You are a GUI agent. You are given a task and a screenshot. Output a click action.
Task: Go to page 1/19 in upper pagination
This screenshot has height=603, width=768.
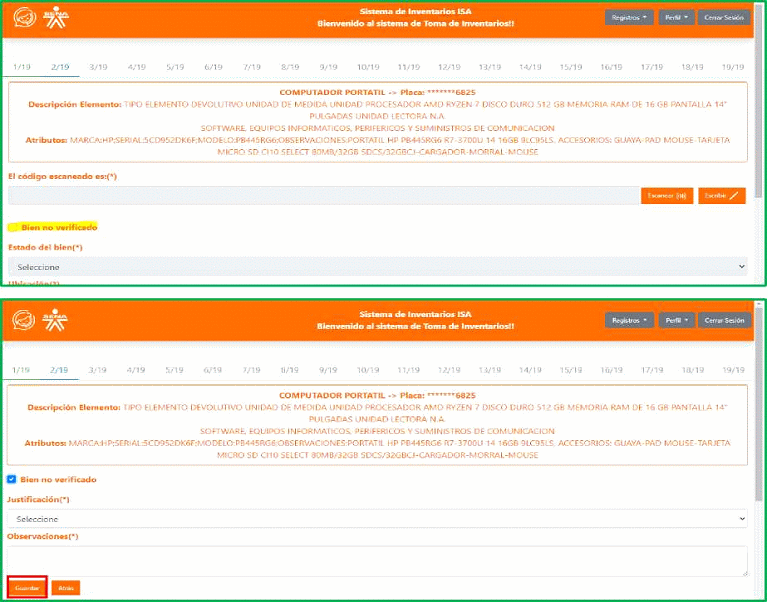click(x=21, y=67)
